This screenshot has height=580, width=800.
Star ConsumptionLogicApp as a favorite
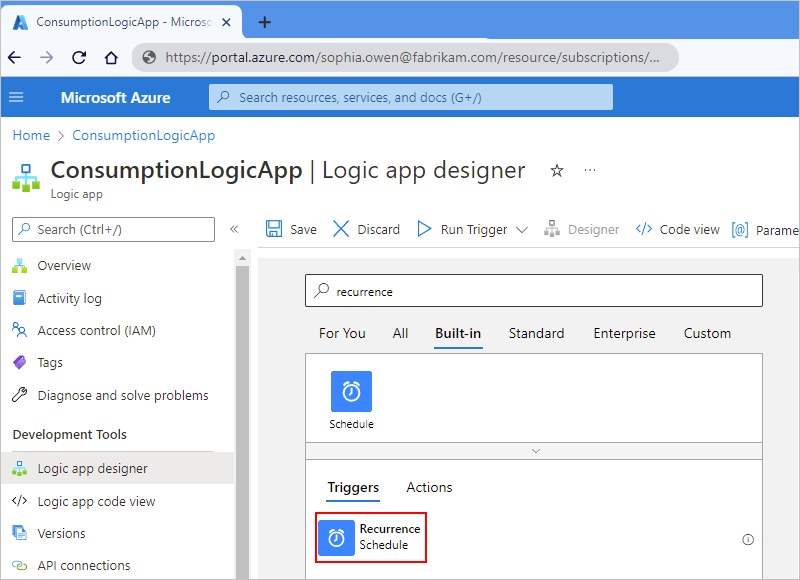(x=557, y=171)
